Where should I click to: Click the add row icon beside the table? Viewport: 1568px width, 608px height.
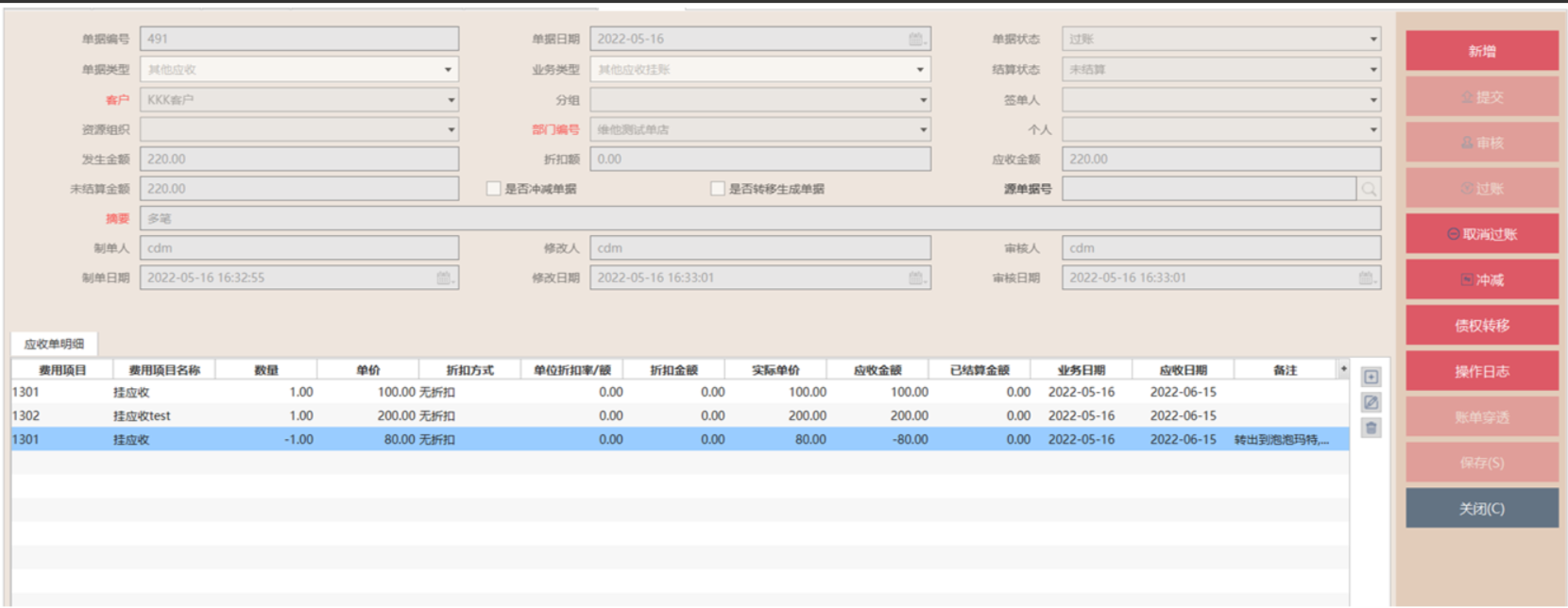(1372, 377)
